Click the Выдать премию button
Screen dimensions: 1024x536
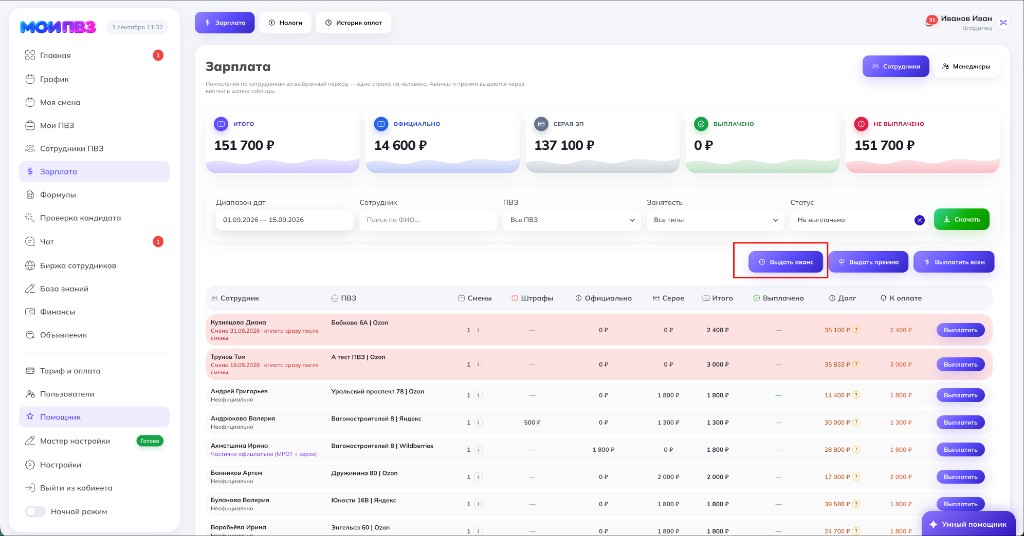(x=868, y=262)
